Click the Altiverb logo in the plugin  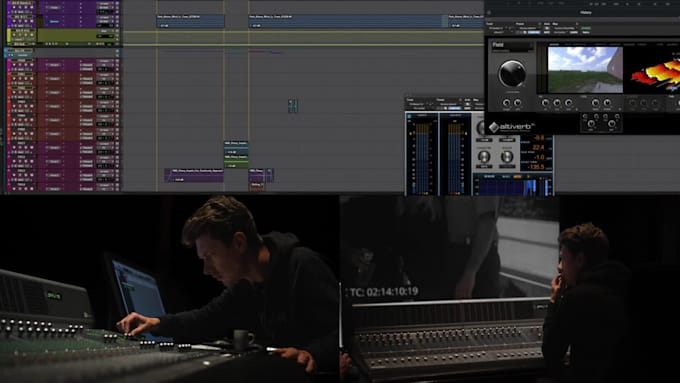(x=512, y=127)
